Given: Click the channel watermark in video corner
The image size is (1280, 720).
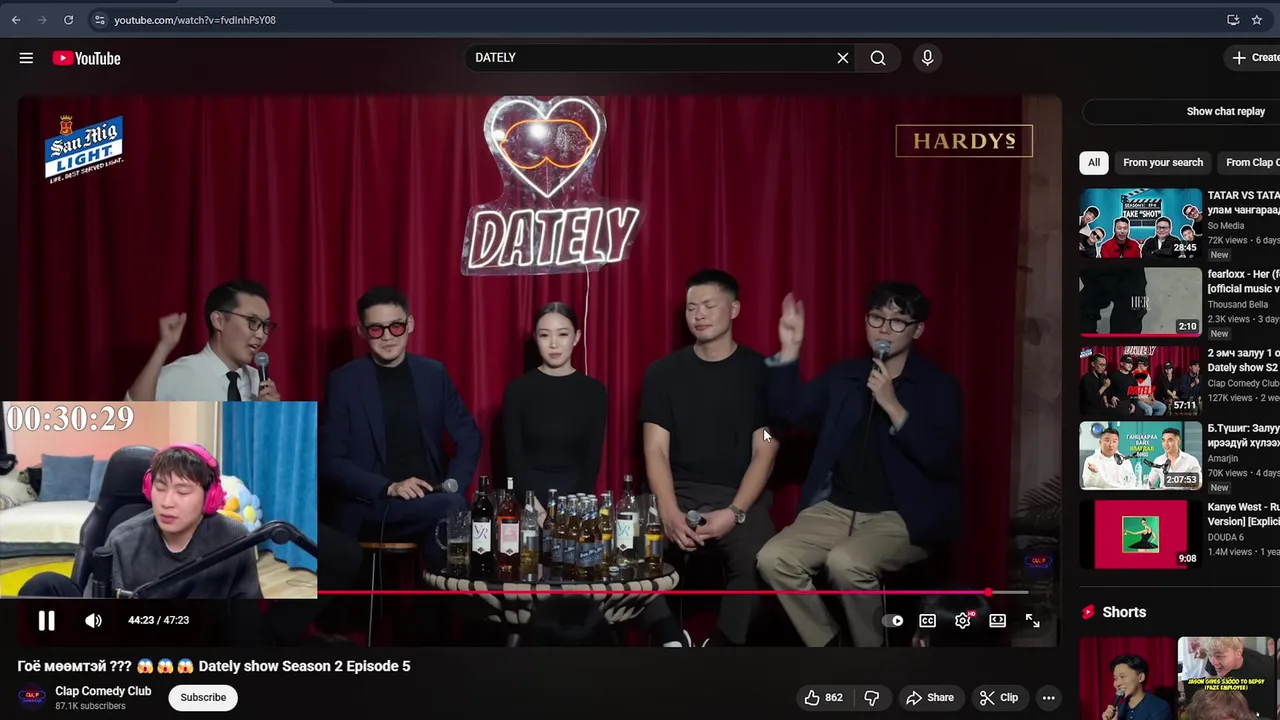Looking at the screenshot, I should pos(1039,561).
